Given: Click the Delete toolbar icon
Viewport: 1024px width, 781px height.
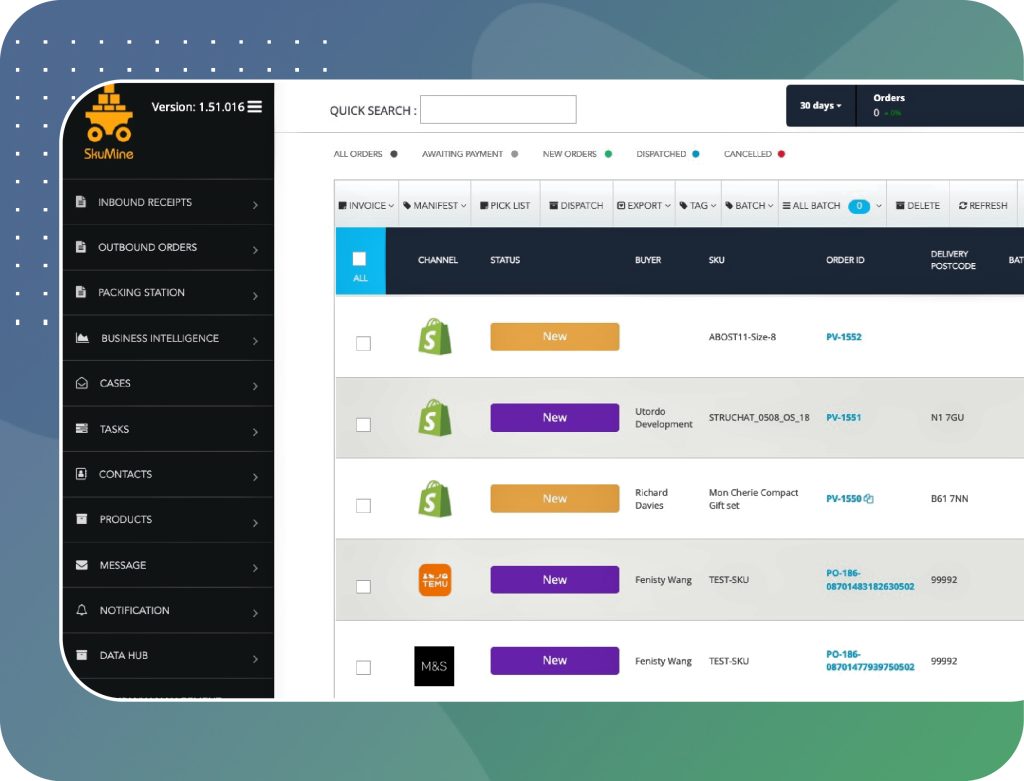Looking at the screenshot, I should click(x=917, y=206).
